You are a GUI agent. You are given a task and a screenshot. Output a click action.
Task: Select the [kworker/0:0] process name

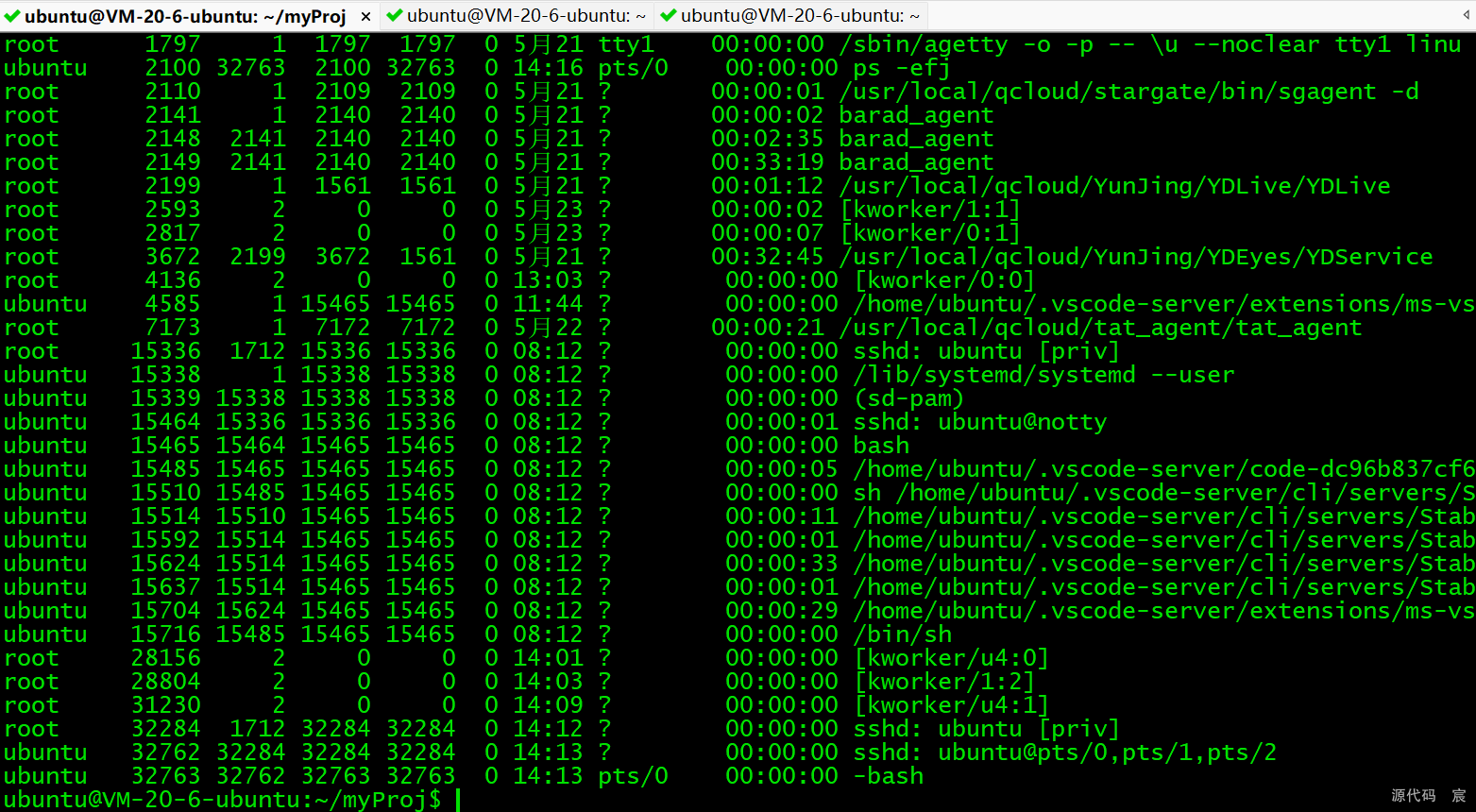(944, 280)
